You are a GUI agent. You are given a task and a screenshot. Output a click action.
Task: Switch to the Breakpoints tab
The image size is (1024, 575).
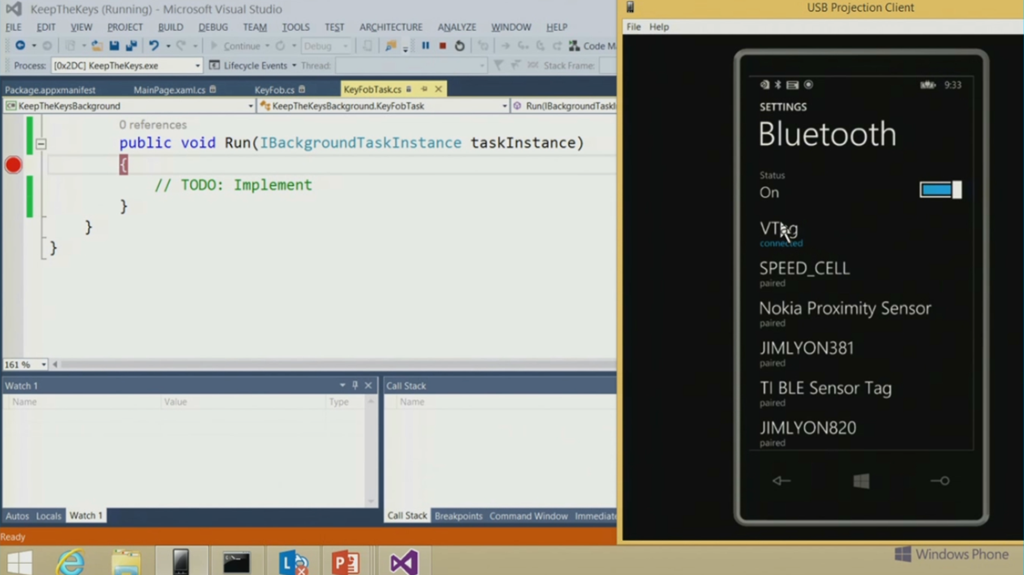tap(458, 516)
